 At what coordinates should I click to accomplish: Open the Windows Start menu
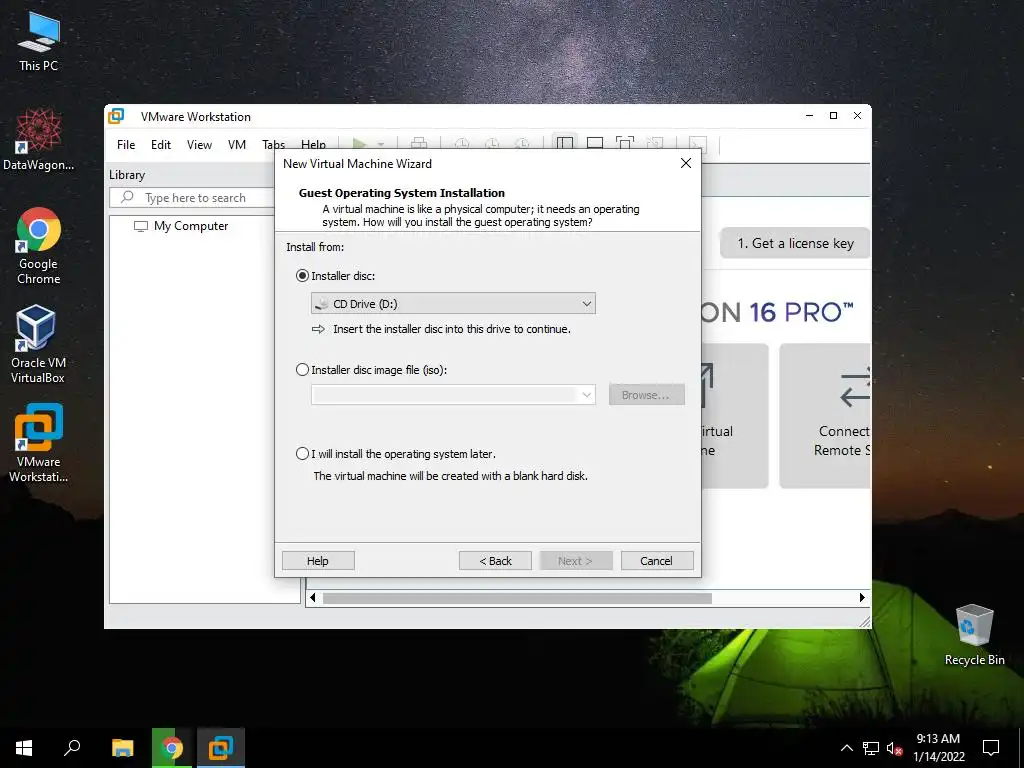click(24, 748)
